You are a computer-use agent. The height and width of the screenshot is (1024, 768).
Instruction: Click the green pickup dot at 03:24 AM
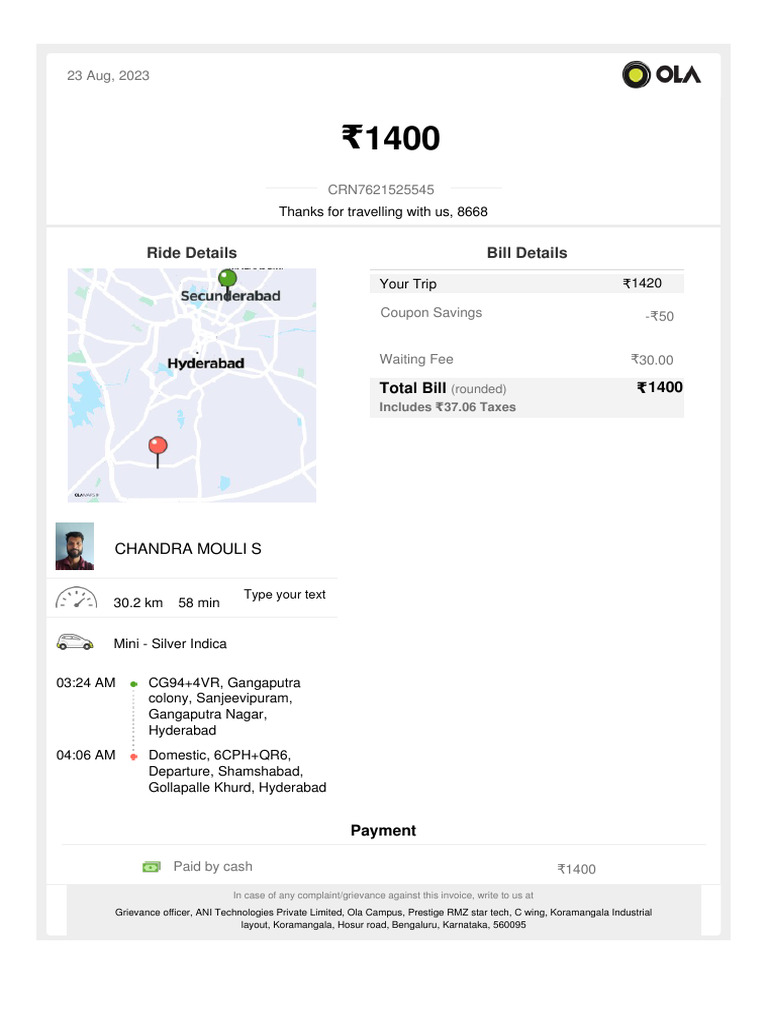coord(133,684)
